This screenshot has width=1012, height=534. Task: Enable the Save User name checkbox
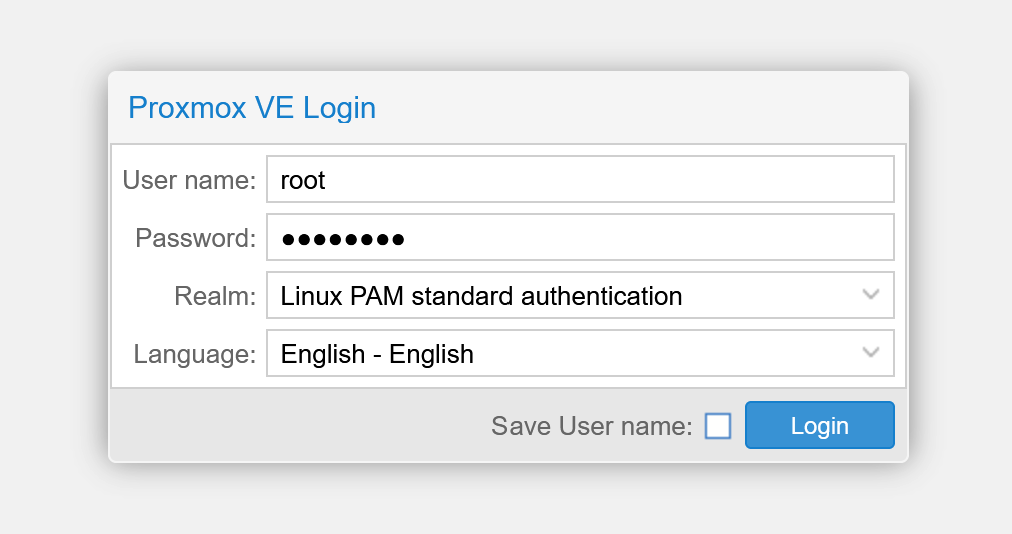click(x=718, y=426)
